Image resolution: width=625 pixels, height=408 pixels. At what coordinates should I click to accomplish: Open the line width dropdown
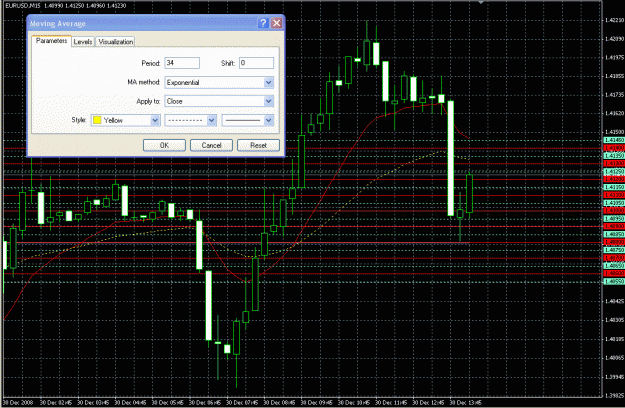[x=248, y=120]
